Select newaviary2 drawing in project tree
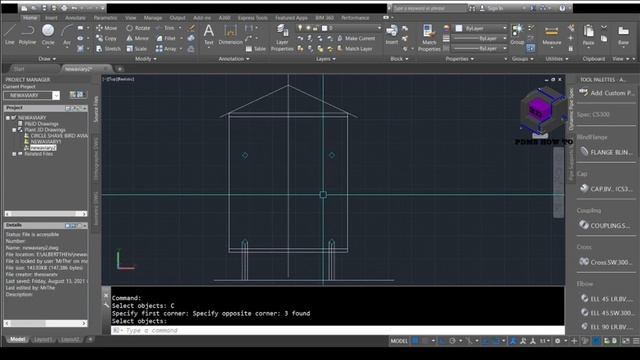The image size is (640, 360). (x=43, y=148)
